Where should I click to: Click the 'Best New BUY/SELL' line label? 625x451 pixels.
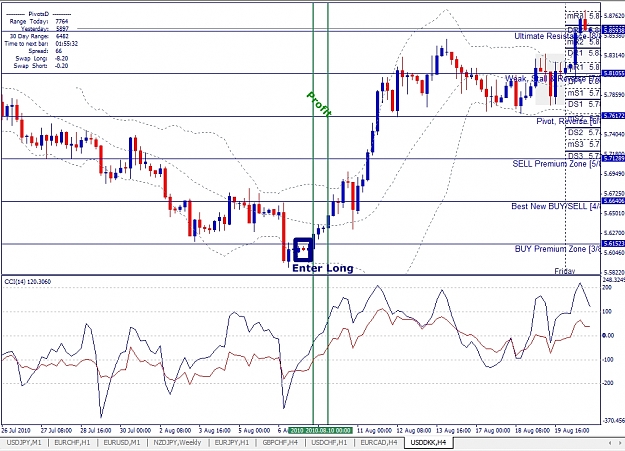tap(556, 206)
